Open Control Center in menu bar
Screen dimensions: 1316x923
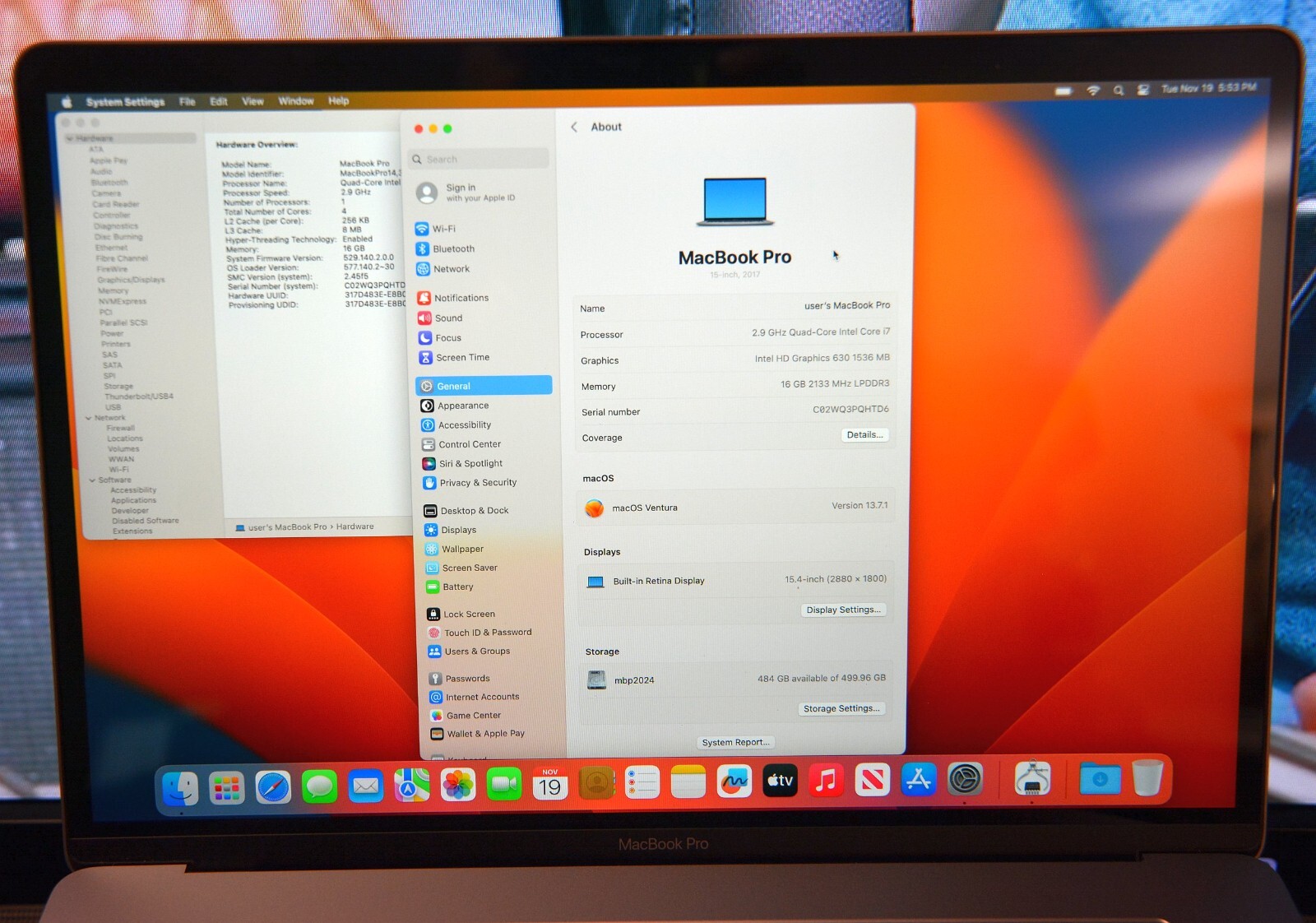click(1143, 90)
